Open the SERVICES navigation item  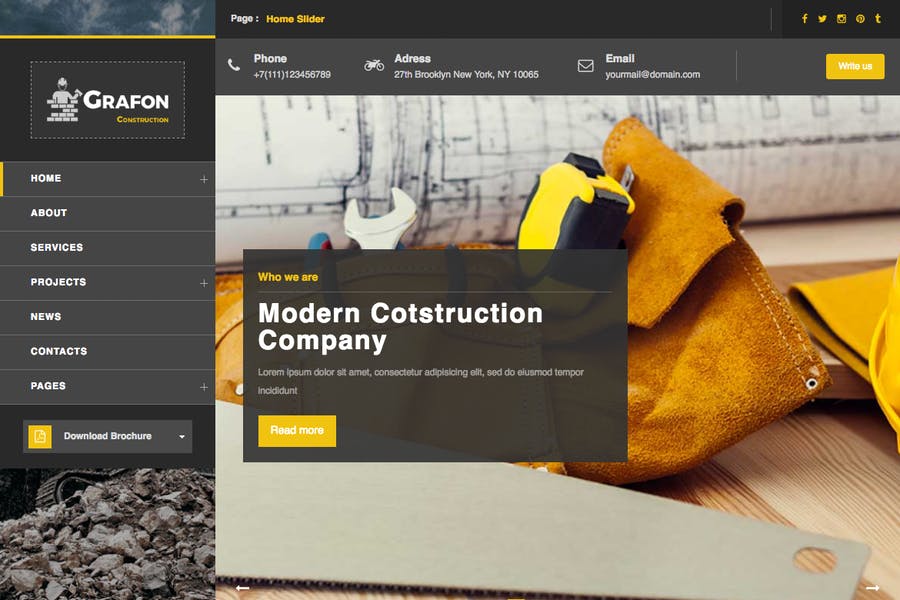coord(57,247)
